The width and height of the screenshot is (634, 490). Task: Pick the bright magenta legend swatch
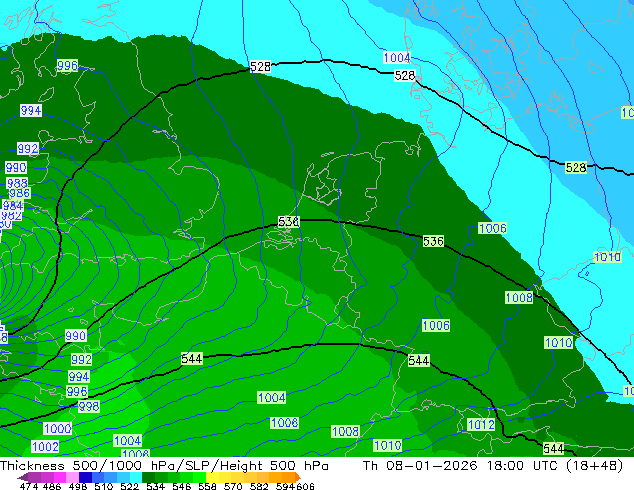click(x=59, y=477)
